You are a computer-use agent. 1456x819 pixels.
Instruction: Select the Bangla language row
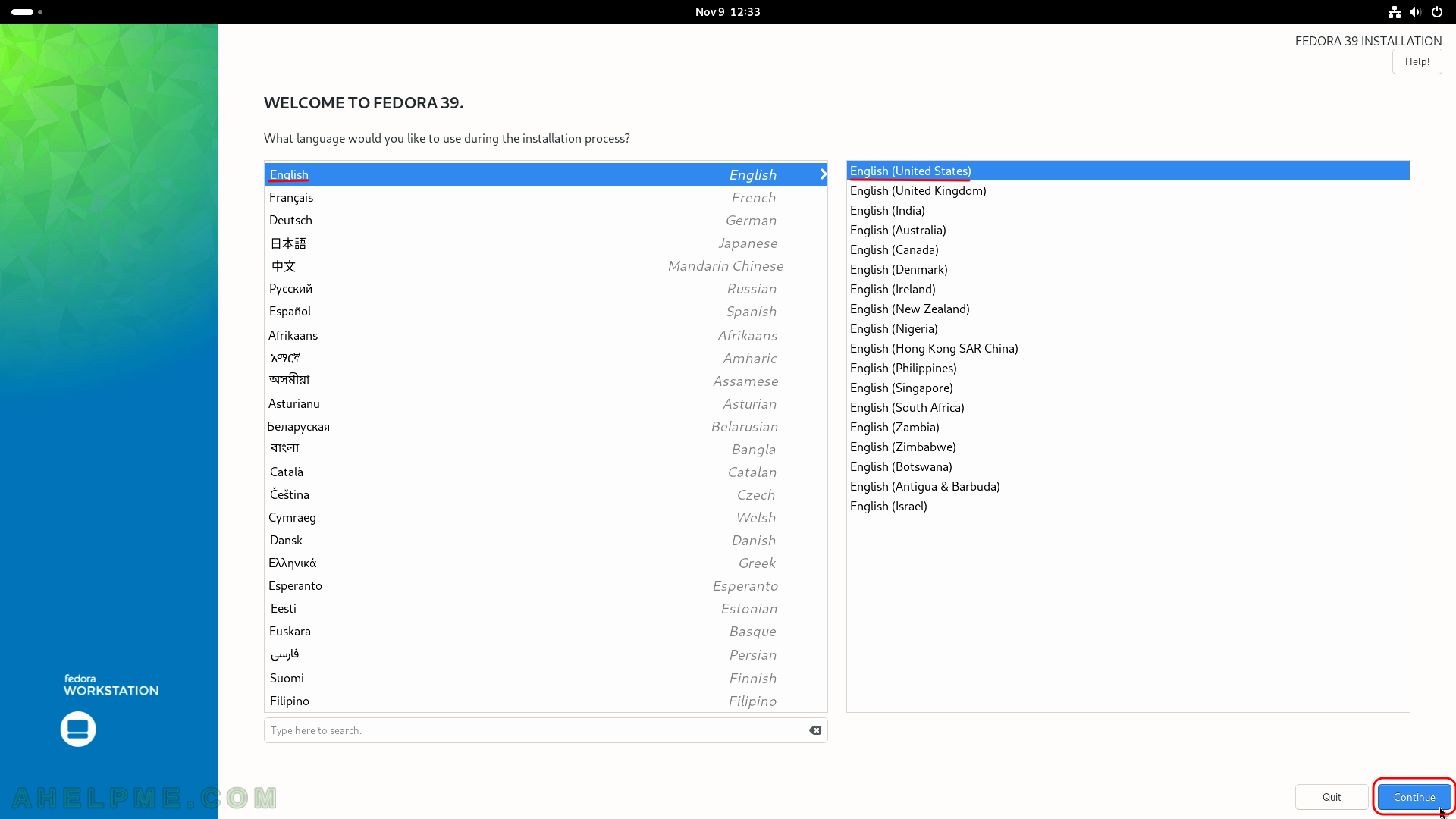[x=545, y=449]
